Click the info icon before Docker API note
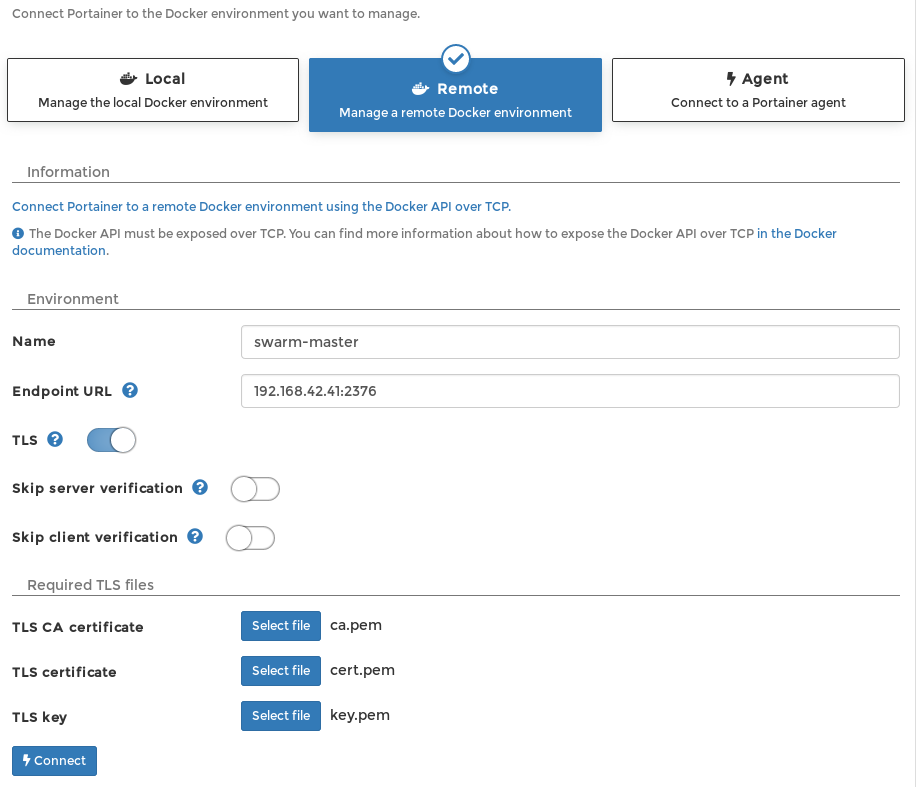The image size is (916, 787). click(x=18, y=234)
